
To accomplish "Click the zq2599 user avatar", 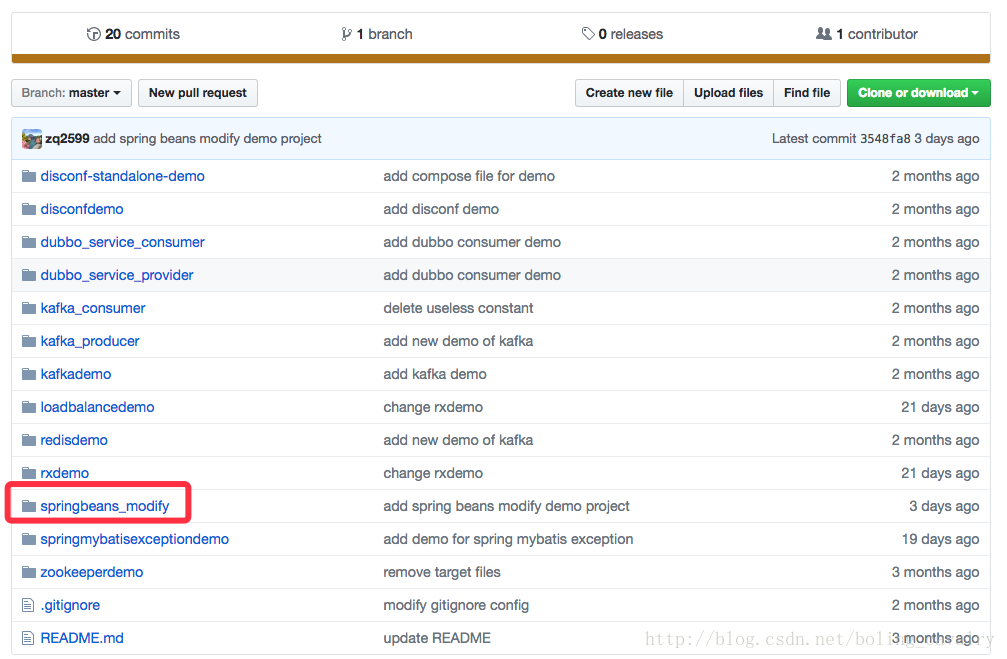I will point(31,139).
